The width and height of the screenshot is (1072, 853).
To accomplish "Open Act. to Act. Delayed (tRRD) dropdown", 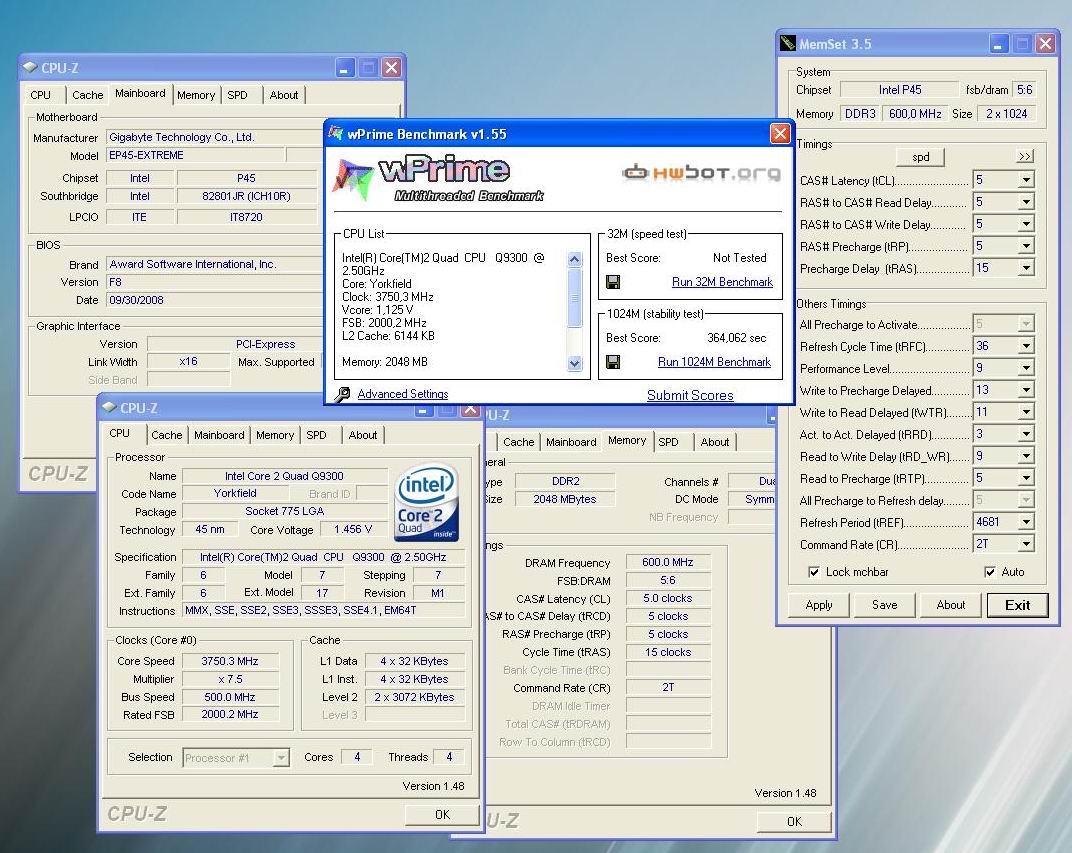I will pyautogui.click(x=1026, y=434).
